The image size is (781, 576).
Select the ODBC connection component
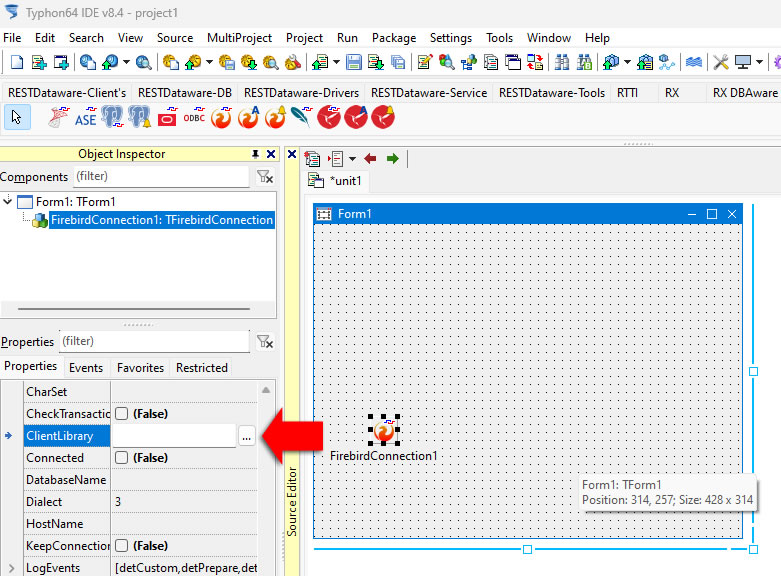[194, 118]
